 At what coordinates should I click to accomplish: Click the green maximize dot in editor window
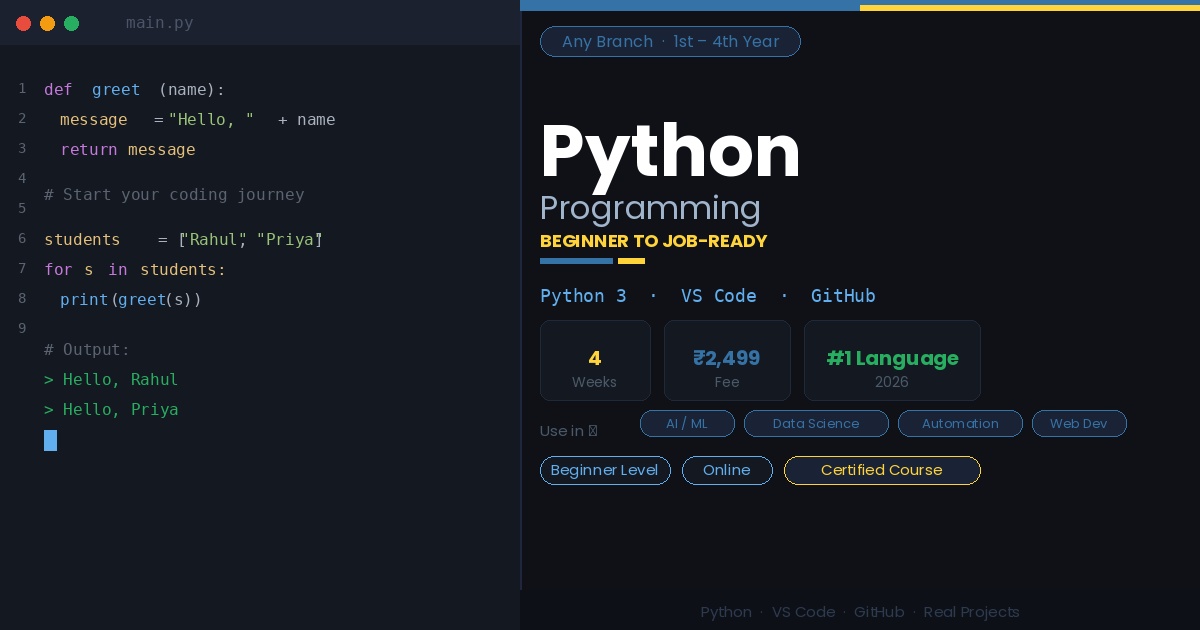click(71, 23)
